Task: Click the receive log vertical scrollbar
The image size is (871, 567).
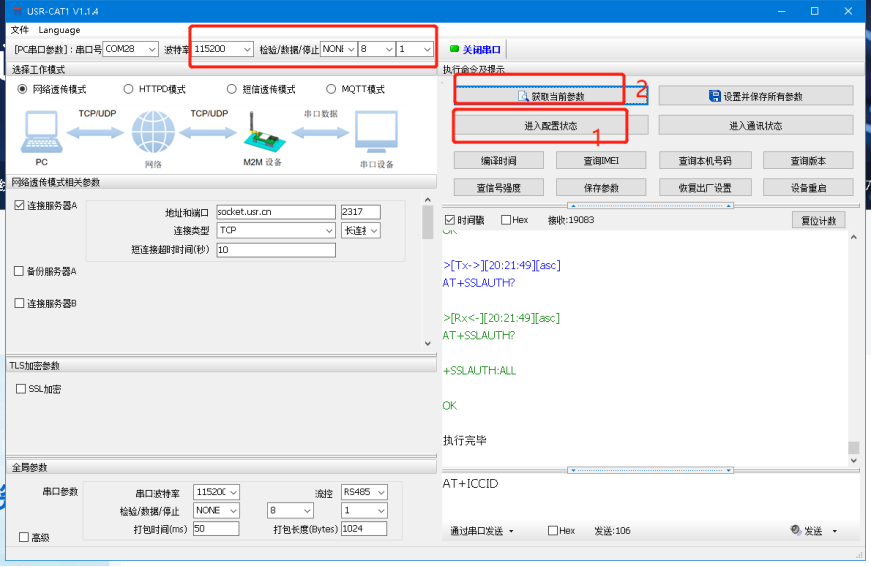Action: click(853, 340)
